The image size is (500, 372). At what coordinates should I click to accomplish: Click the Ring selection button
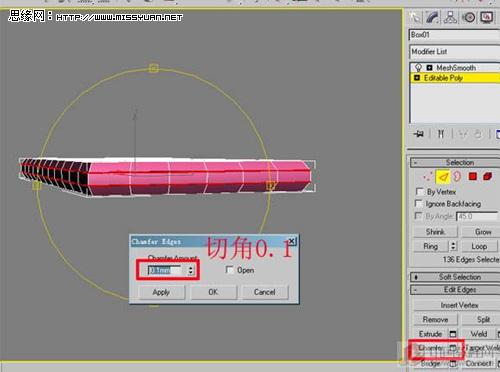point(431,246)
